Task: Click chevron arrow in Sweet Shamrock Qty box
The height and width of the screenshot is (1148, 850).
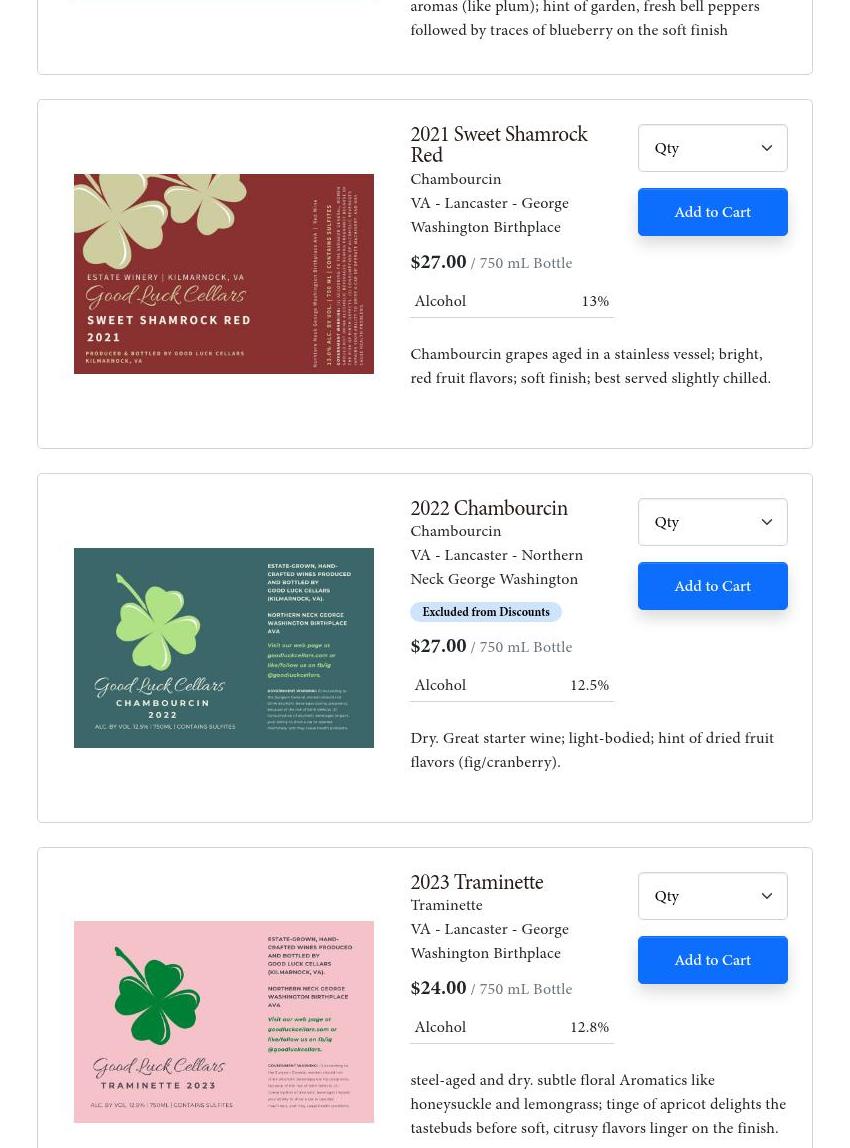Action: pyautogui.click(x=767, y=148)
